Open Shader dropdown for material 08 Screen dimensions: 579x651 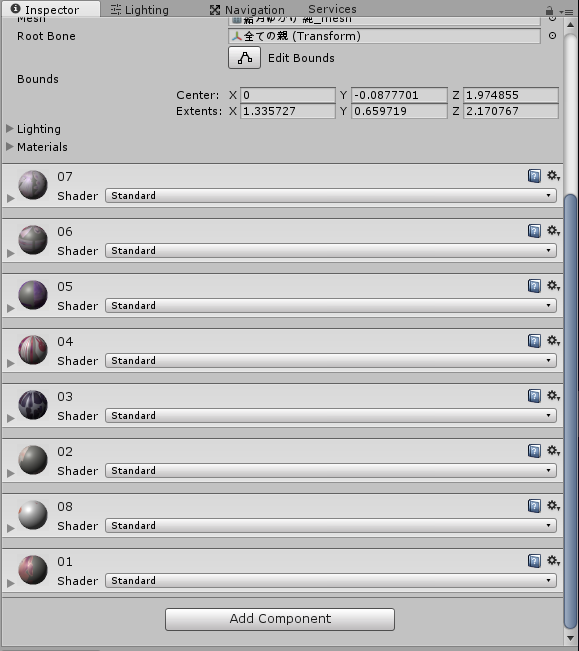point(331,526)
